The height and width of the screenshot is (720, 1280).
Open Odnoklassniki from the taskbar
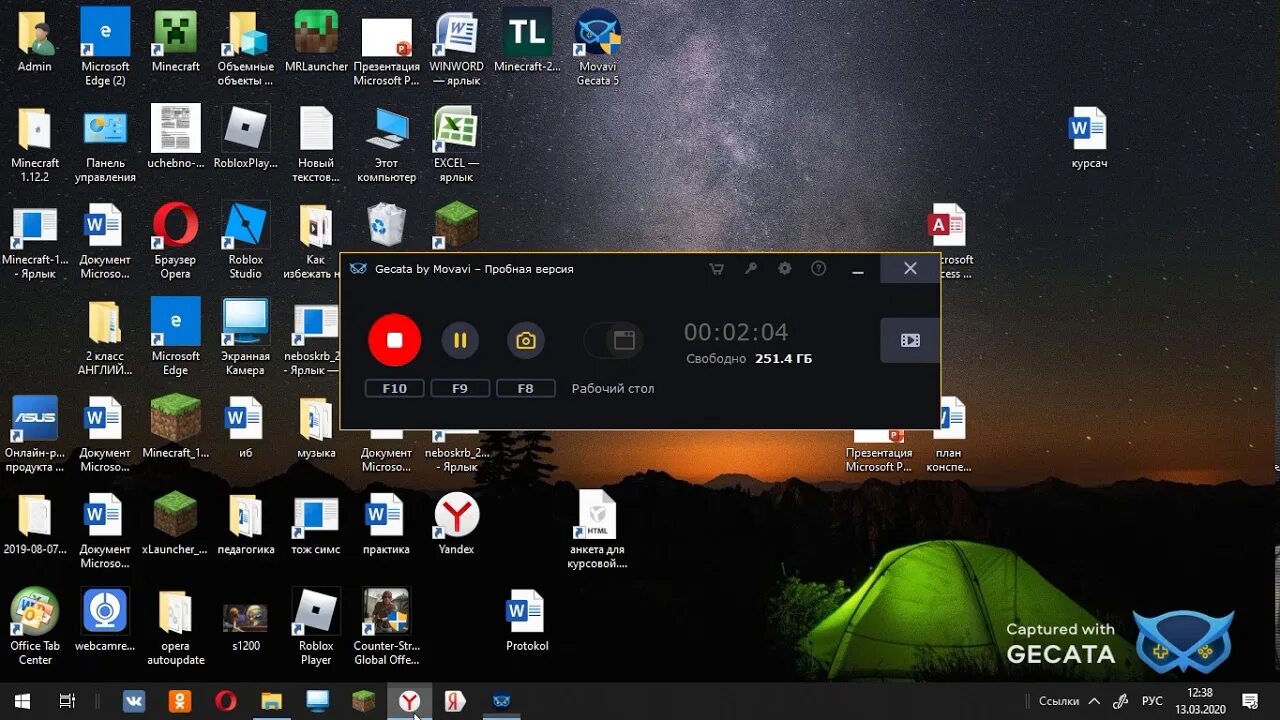pos(180,701)
